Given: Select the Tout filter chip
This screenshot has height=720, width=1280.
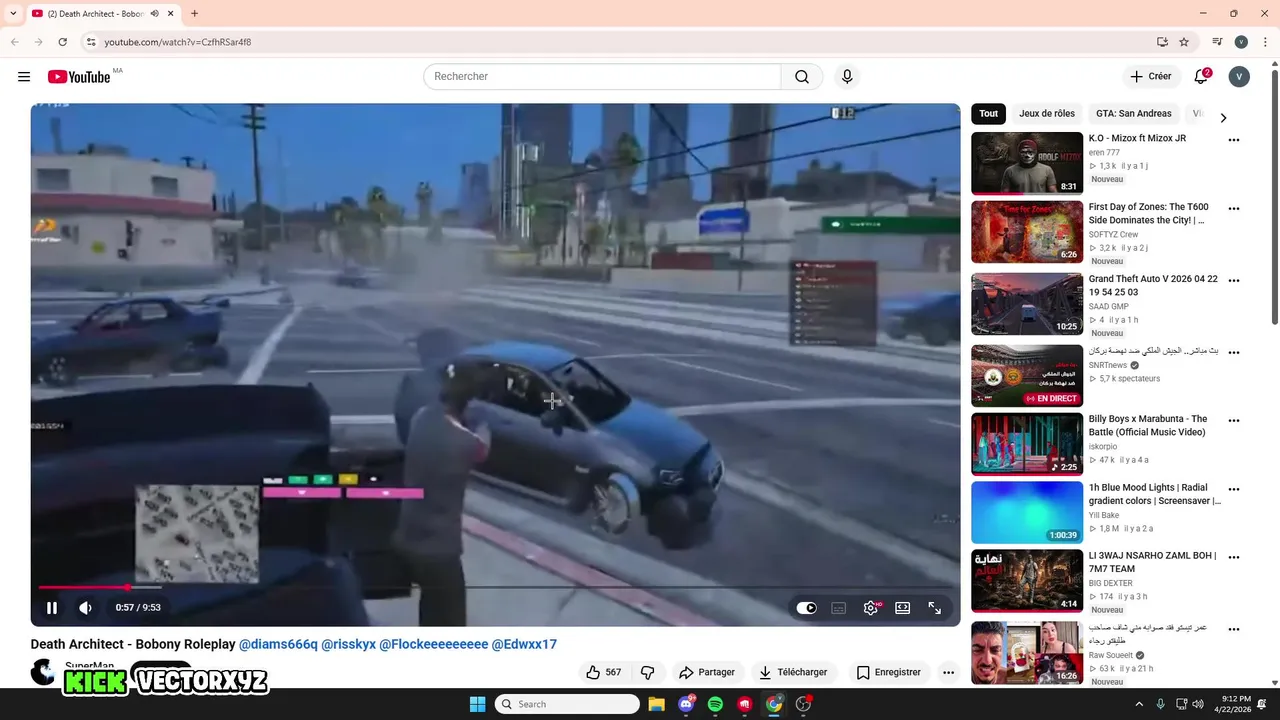Looking at the screenshot, I should (988, 114).
